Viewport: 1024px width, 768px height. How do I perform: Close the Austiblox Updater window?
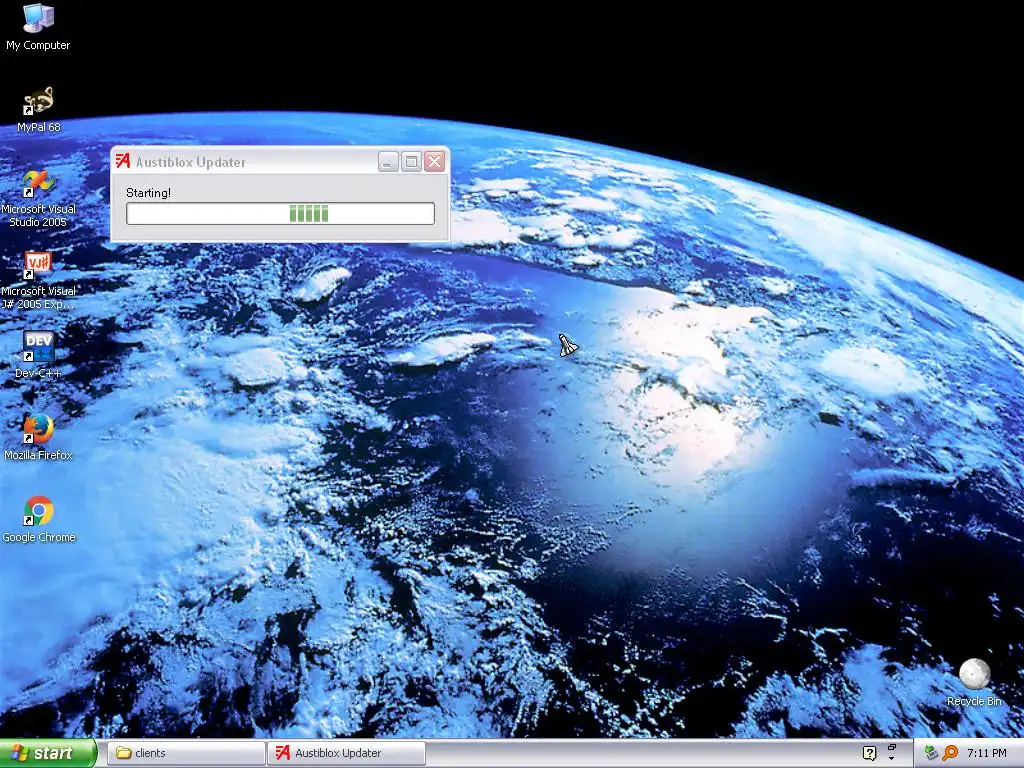(x=435, y=161)
